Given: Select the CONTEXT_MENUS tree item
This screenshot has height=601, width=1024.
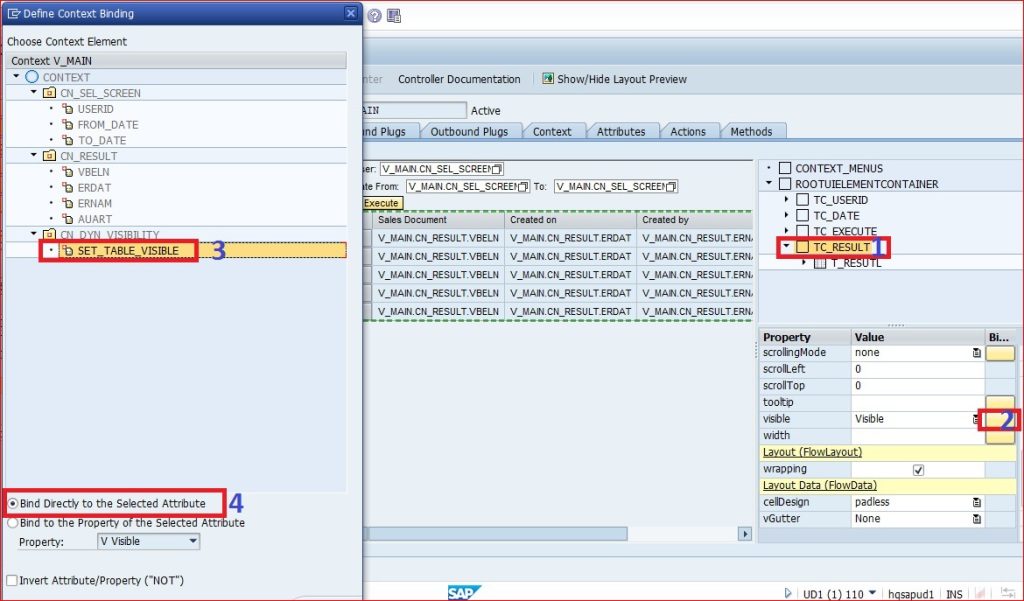Looking at the screenshot, I should point(839,169).
